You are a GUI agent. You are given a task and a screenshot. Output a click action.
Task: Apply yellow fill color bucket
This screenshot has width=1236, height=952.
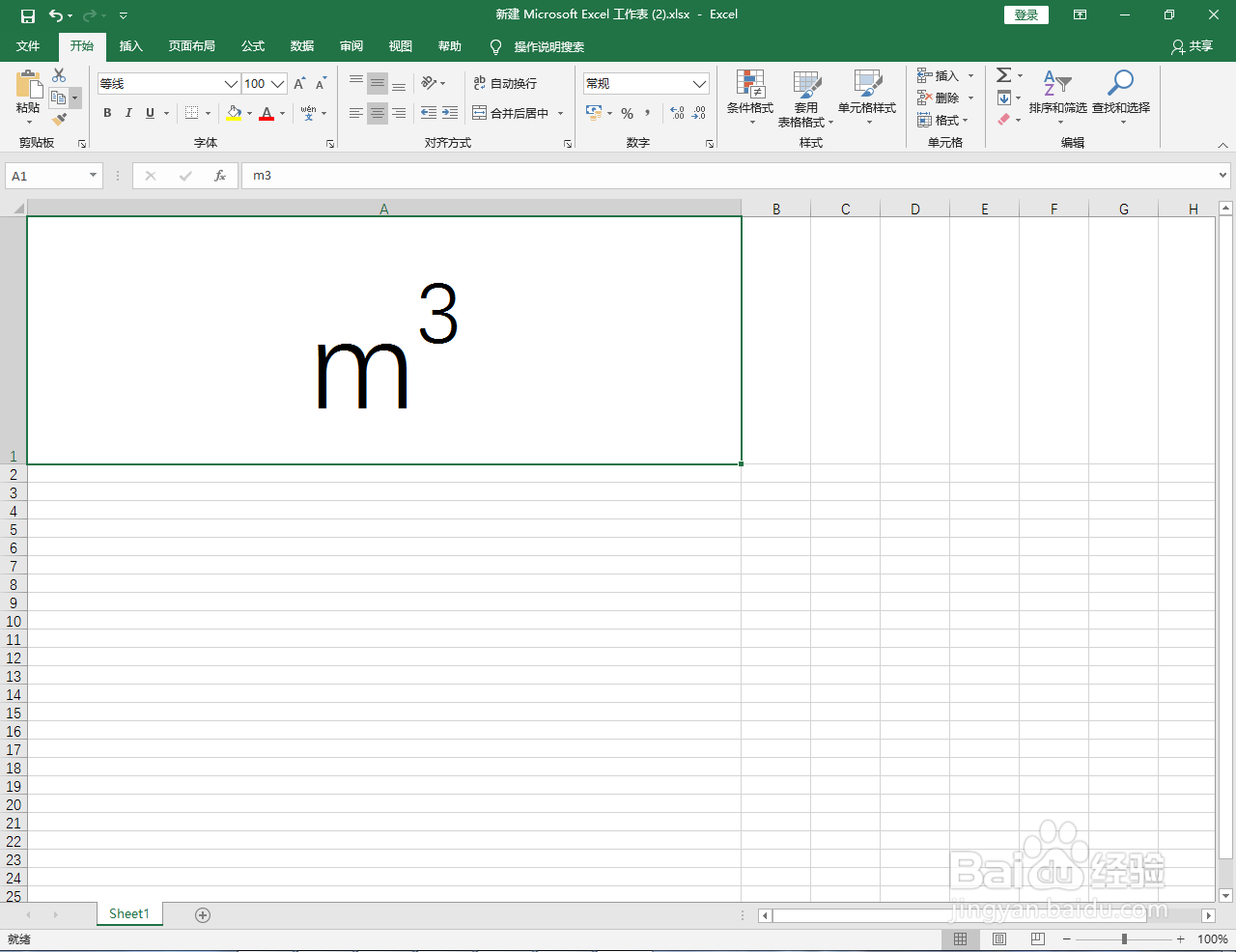click(x=234, y=113)
